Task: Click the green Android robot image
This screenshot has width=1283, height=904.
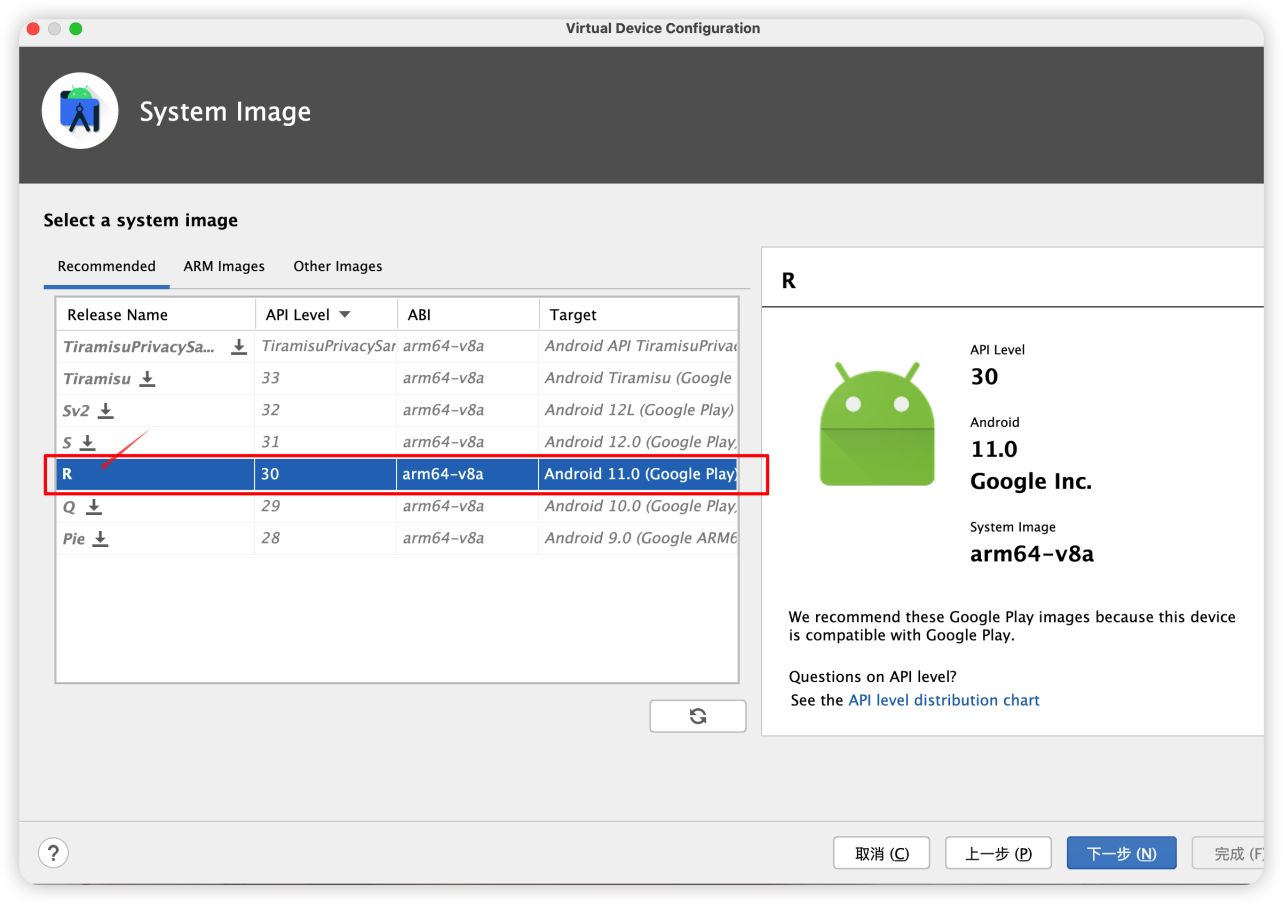Action: 877,425
